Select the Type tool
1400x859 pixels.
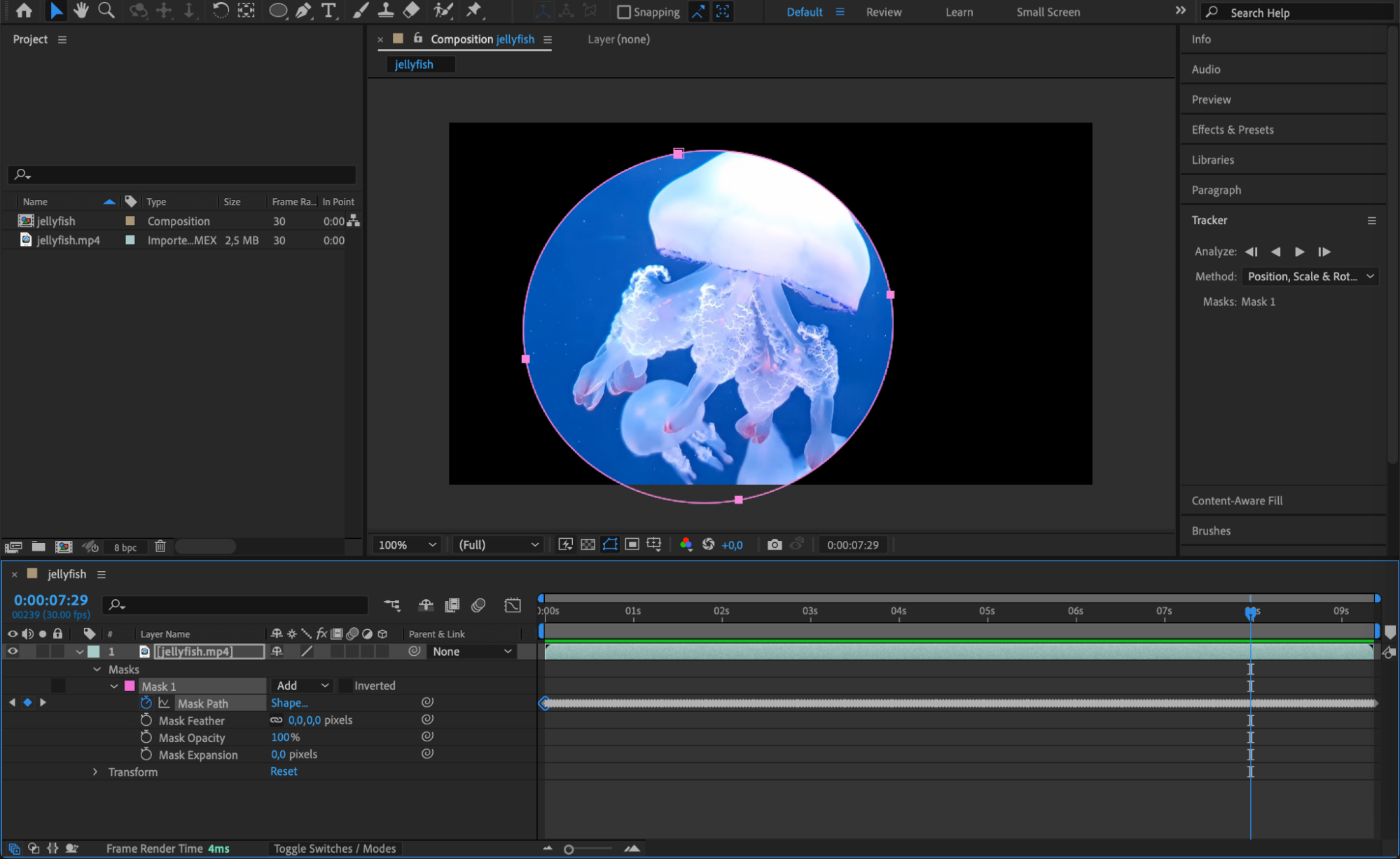(x=328, y=11)
